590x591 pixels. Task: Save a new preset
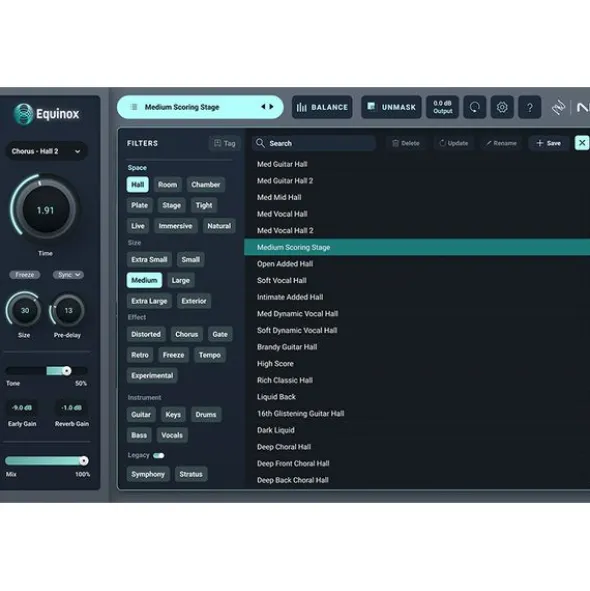coord(549,143)
